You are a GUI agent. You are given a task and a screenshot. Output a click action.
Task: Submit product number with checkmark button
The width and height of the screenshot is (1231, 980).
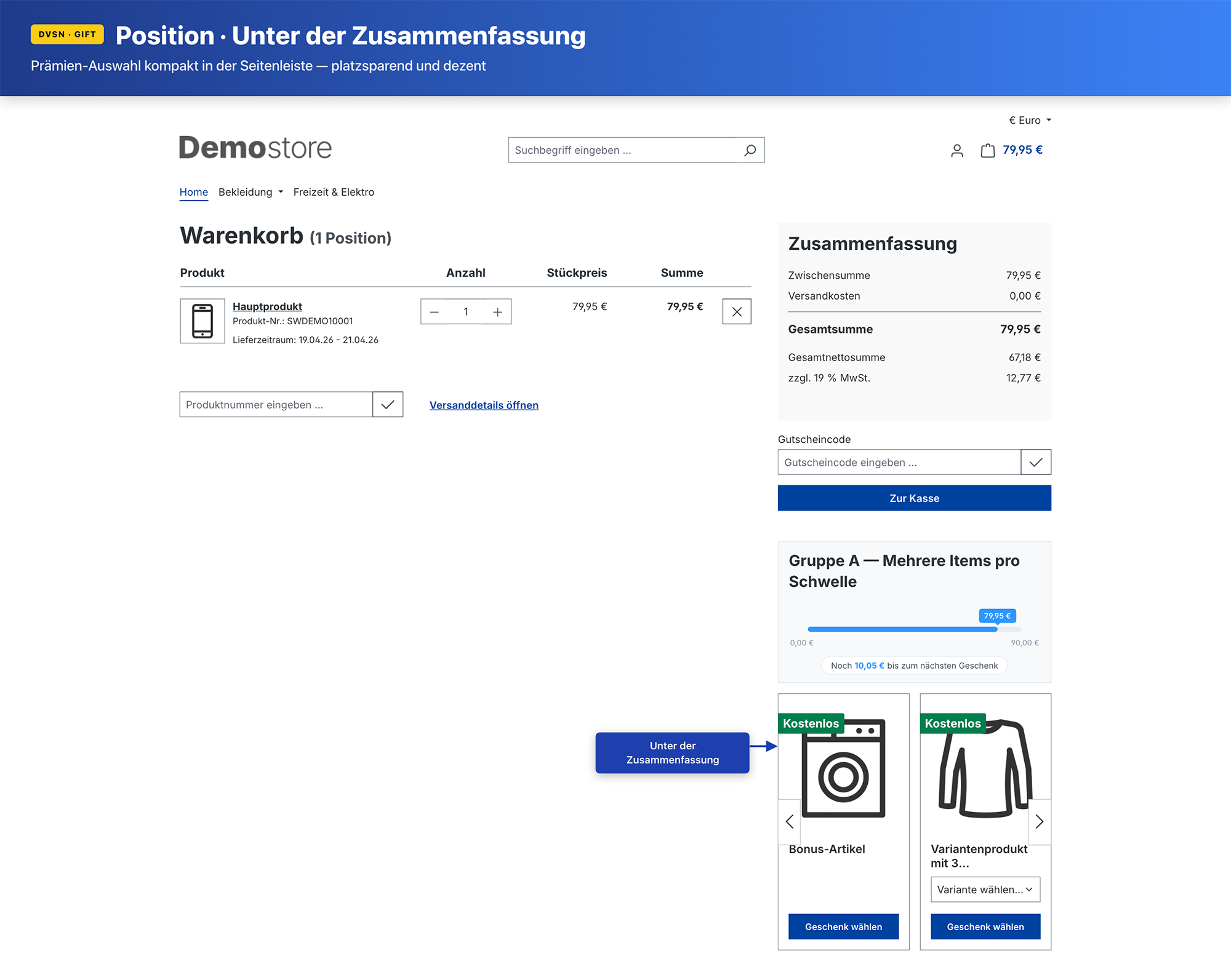[x=388, y=405]
